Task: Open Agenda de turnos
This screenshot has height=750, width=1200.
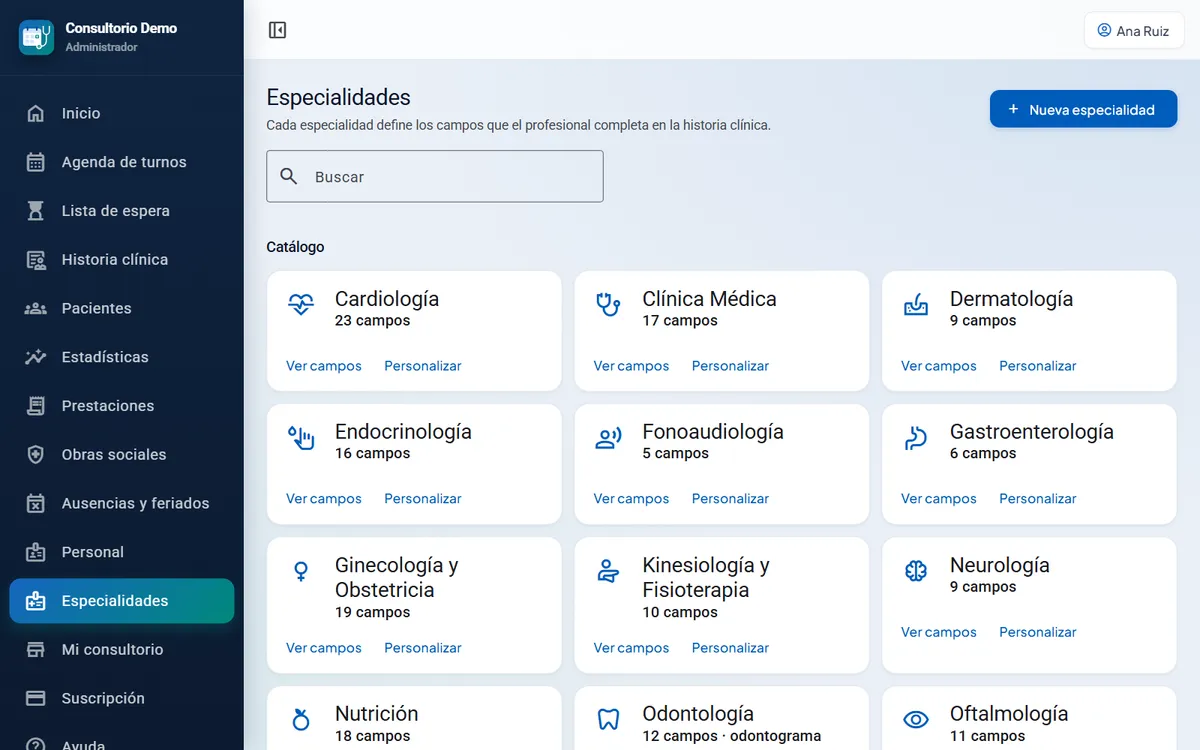Action: coord(122,162)
